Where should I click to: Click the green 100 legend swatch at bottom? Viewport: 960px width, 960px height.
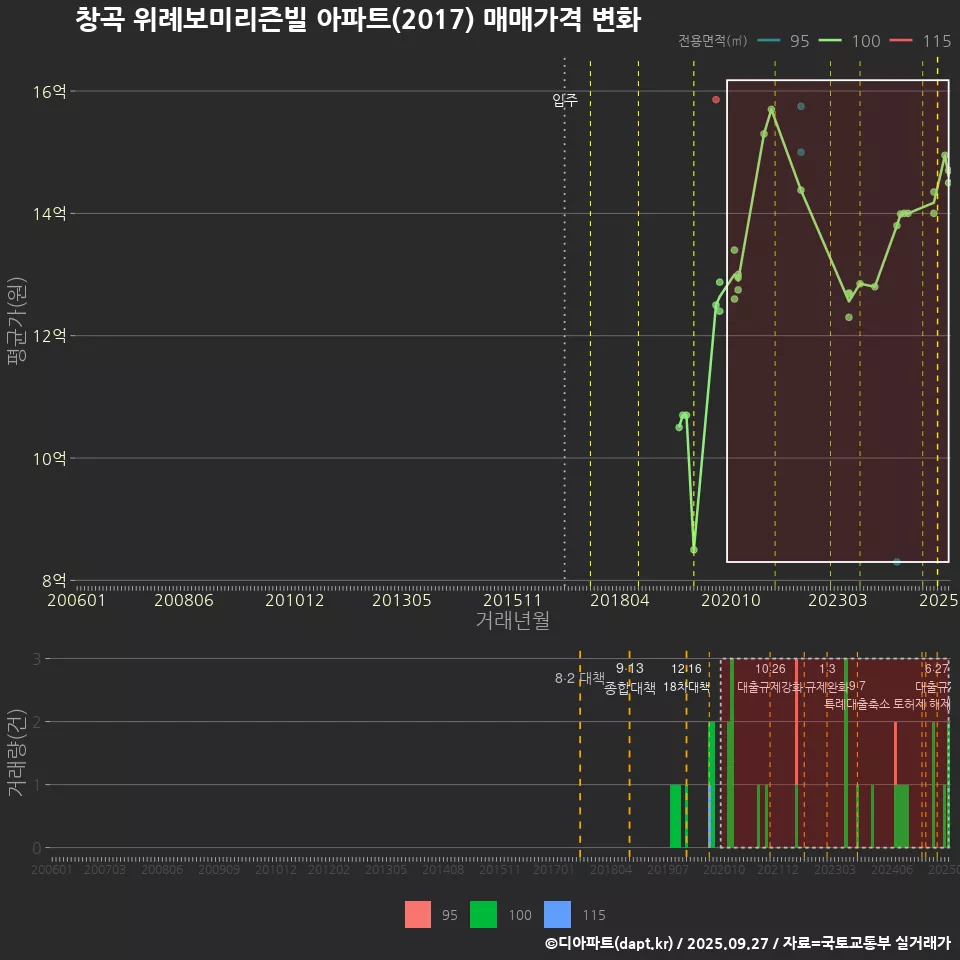(485, 914)
